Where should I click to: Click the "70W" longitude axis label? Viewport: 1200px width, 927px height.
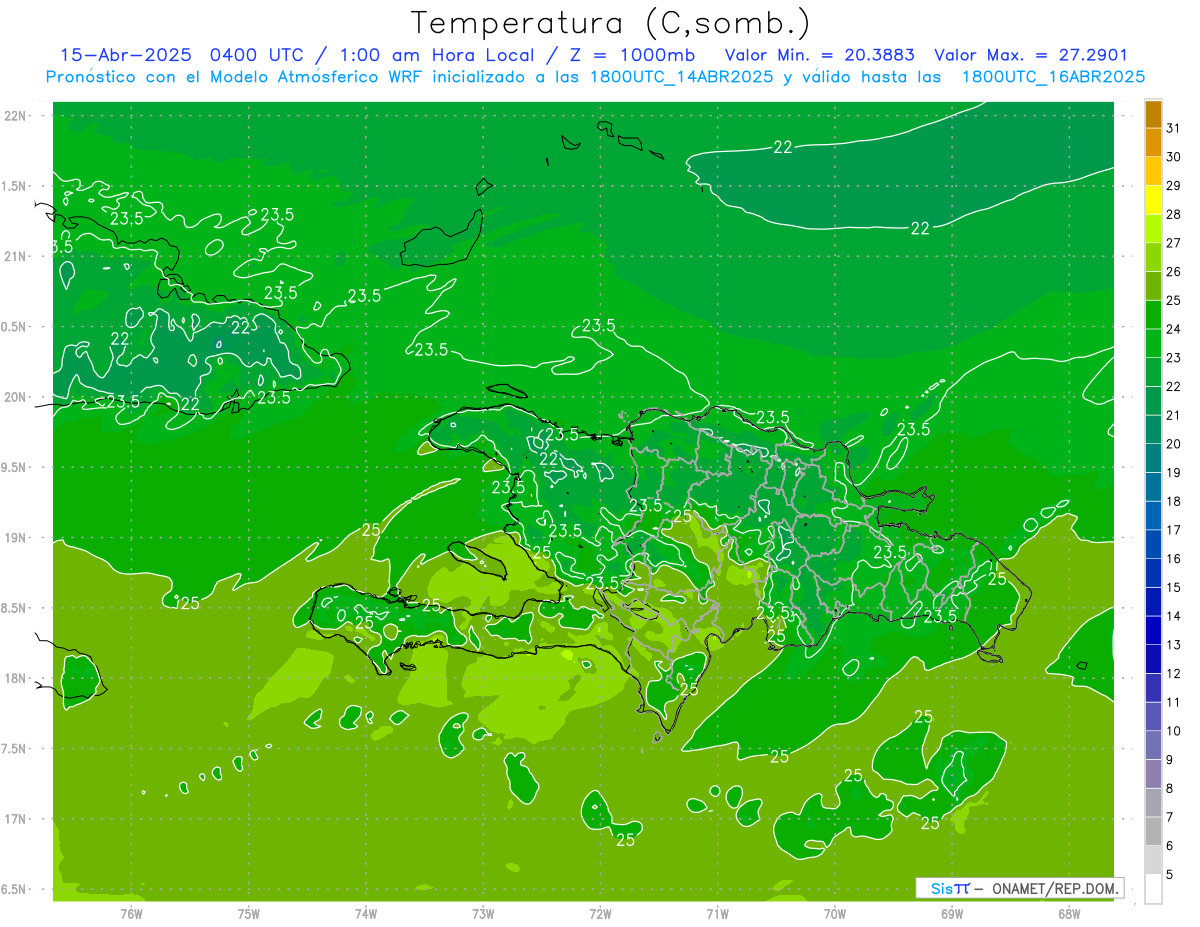click(x=835, y=914)
